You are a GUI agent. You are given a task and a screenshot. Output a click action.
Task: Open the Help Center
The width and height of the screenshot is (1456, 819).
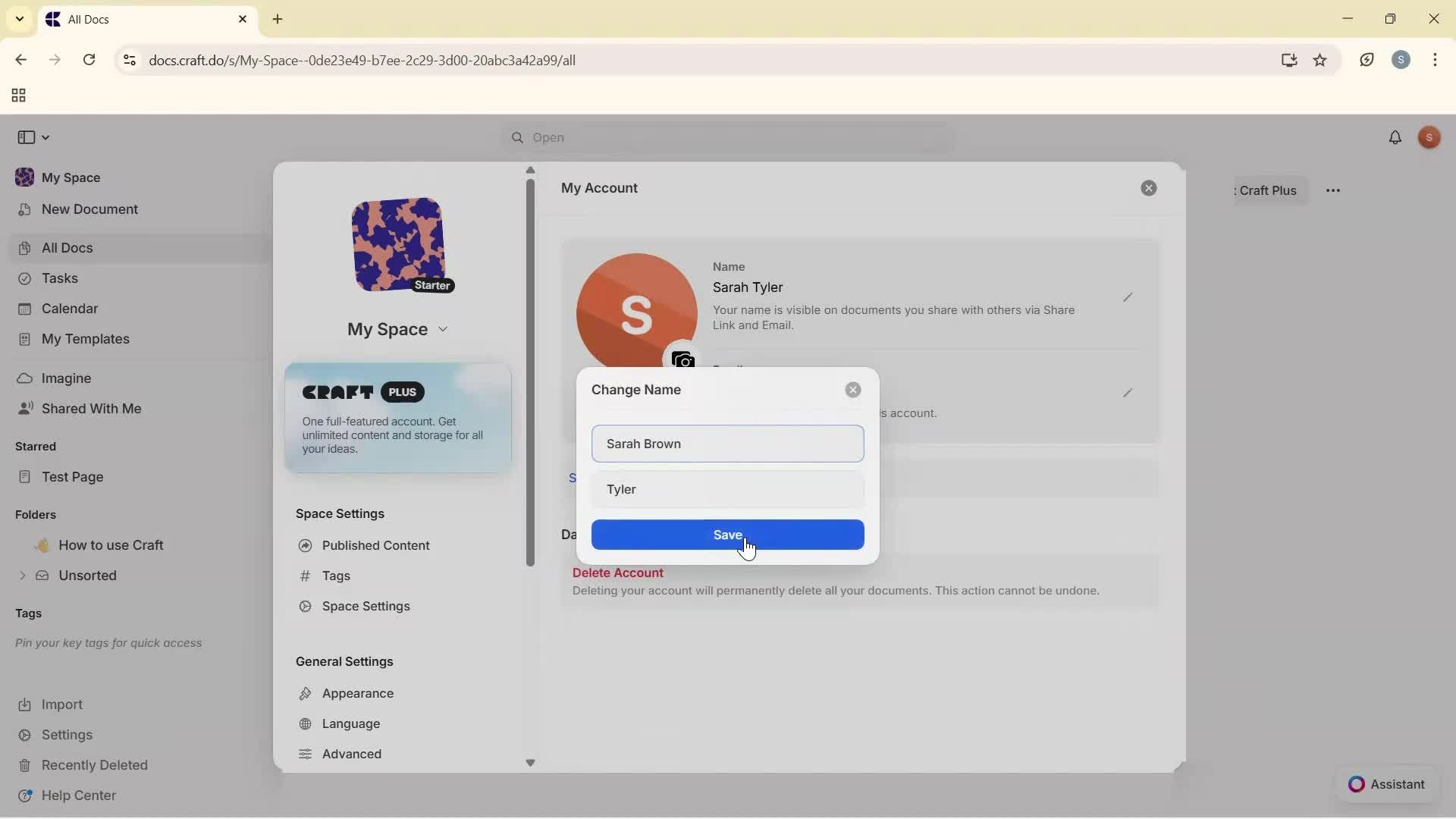click(78, 795)
